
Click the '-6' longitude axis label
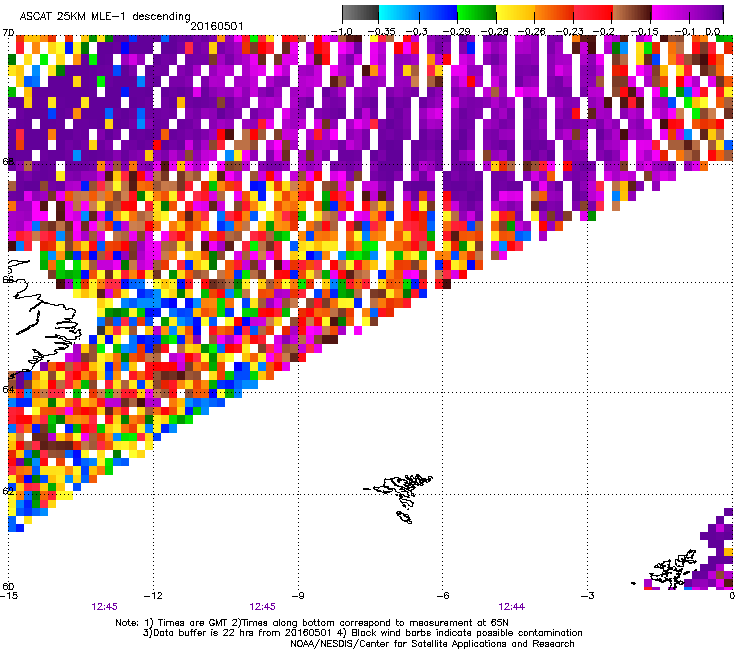443,596
